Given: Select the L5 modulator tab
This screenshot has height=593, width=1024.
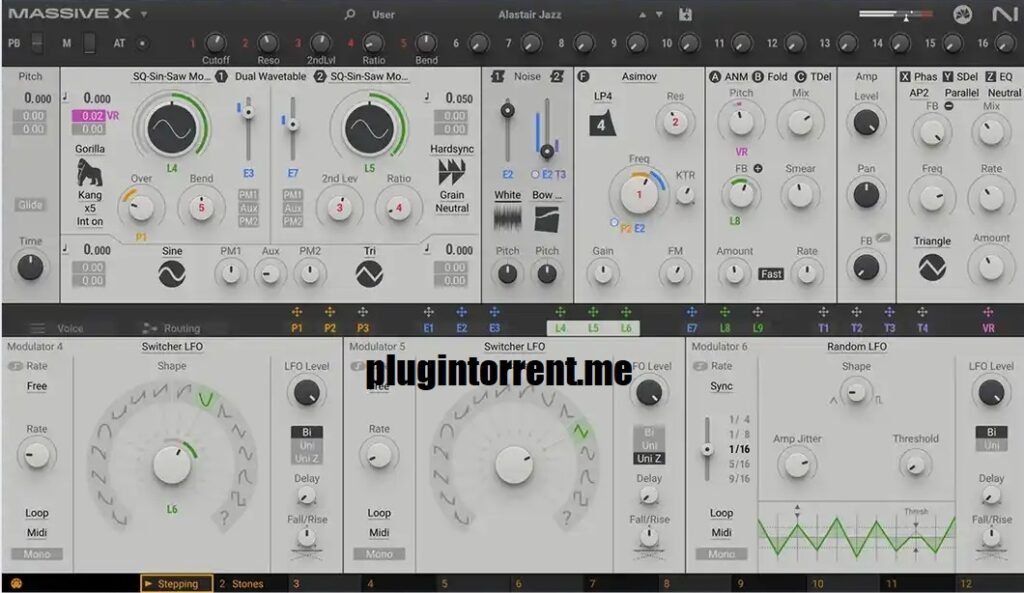Looking at the screenshot, I should point(593,328).
